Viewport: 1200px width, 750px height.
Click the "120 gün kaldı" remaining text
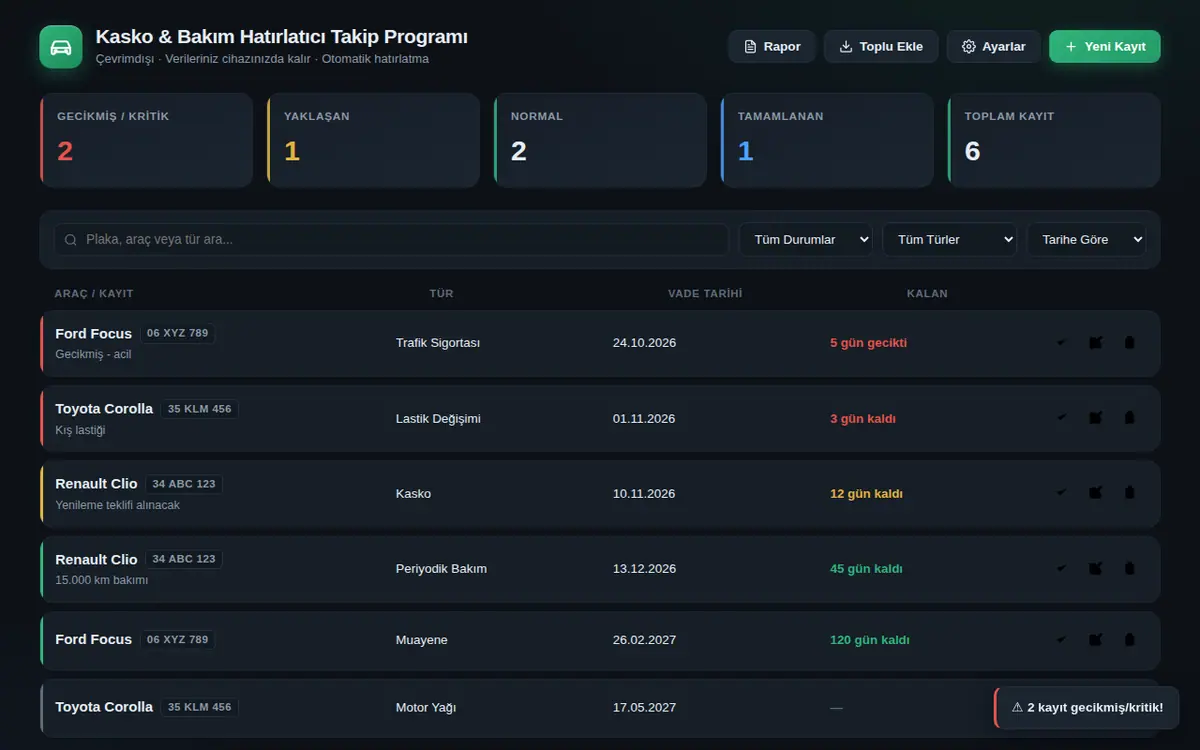pyautogui.click(x=870, y=640)
